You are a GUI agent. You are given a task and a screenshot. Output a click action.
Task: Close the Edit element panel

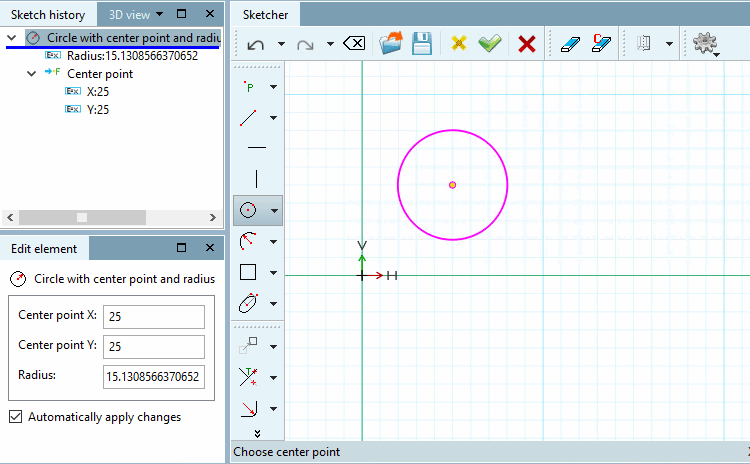click(210, 247)
